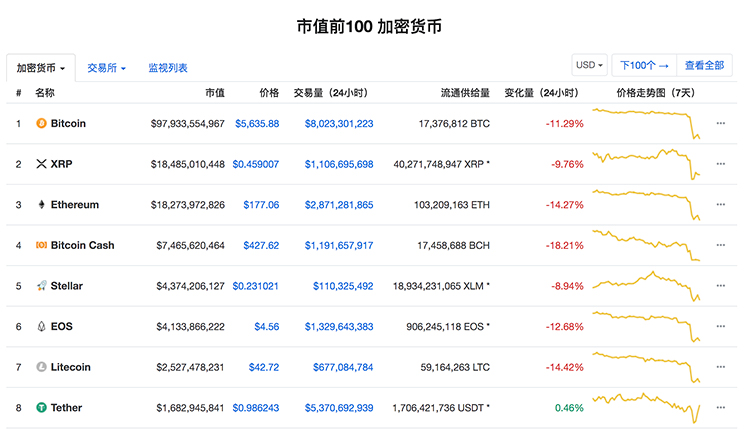Open Bitcoin price link $5,635.88
The height and width of the screenshot is (429, 750).
tap(257, 124)
